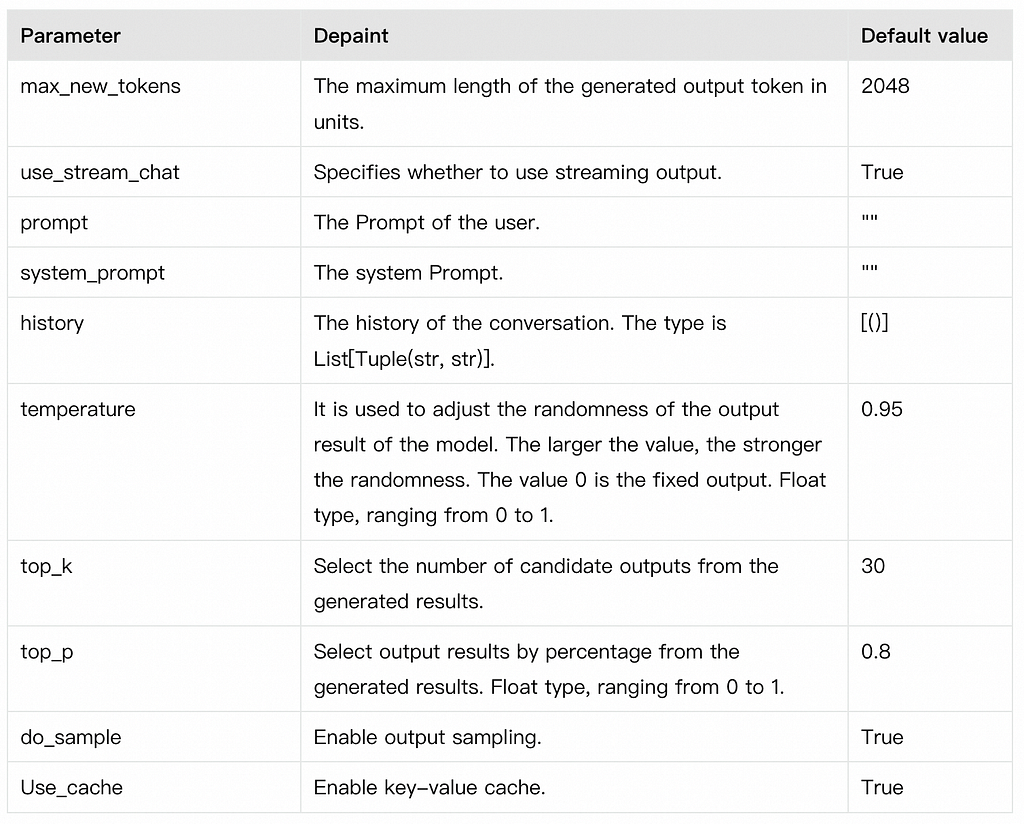Click the temperature parameter name
This screenshot has width=1024, height=824.
78,409
